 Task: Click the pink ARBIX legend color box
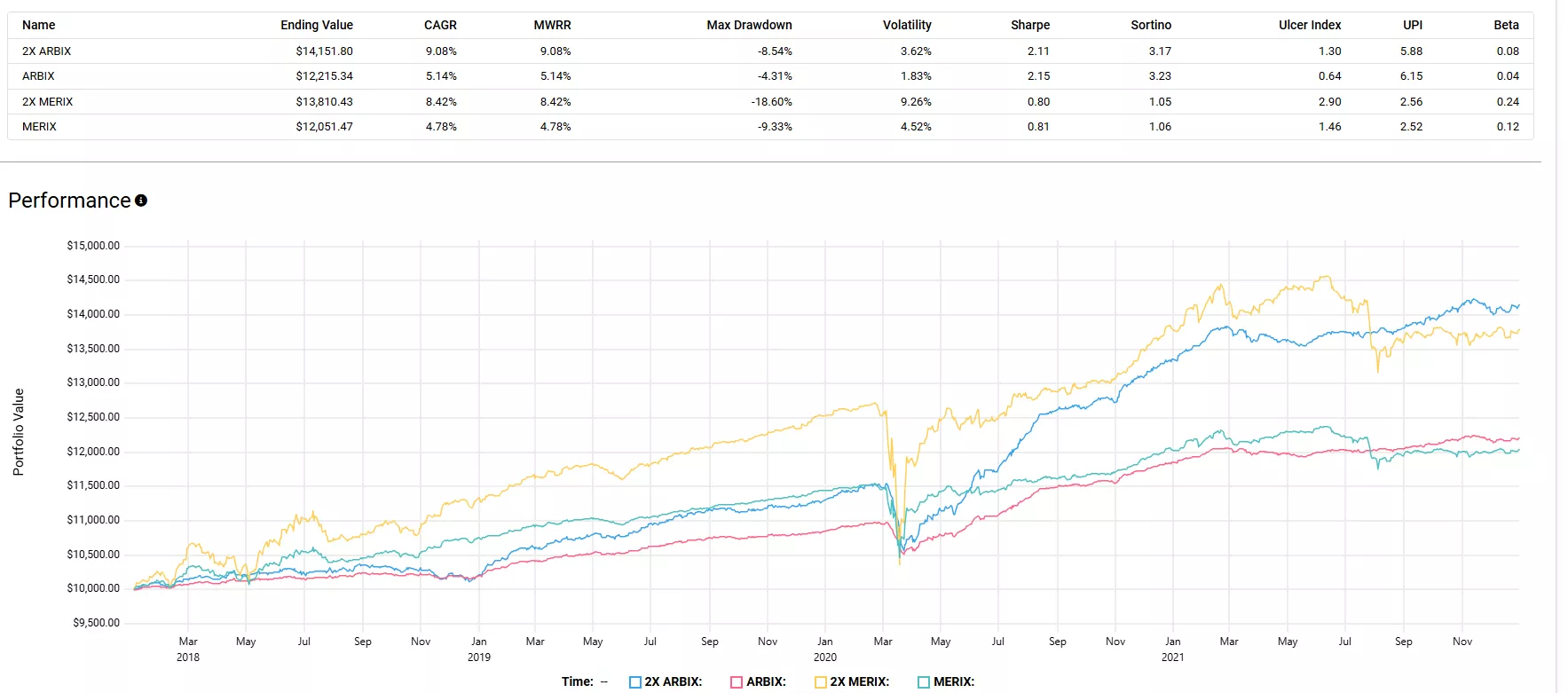[x=737, y=682]
